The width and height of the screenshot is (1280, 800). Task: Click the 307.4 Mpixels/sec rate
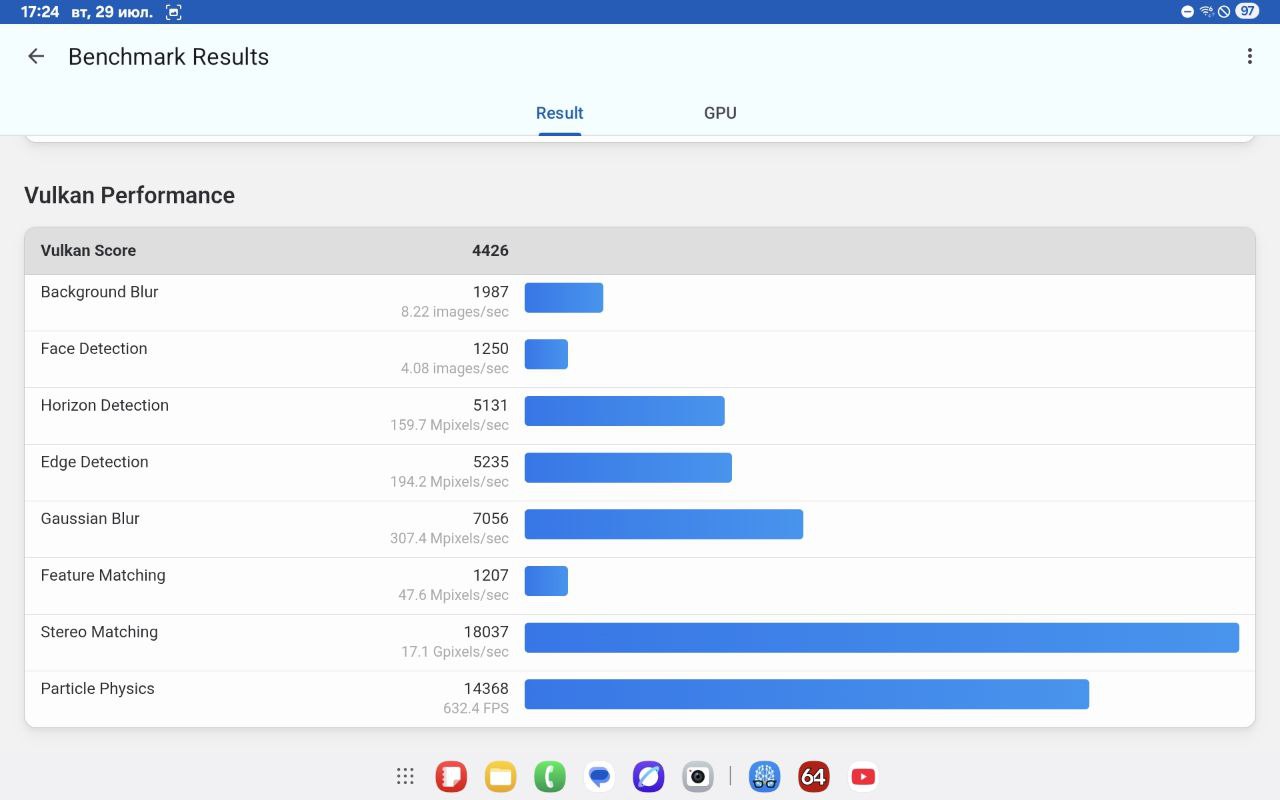[x=449, y=539]
